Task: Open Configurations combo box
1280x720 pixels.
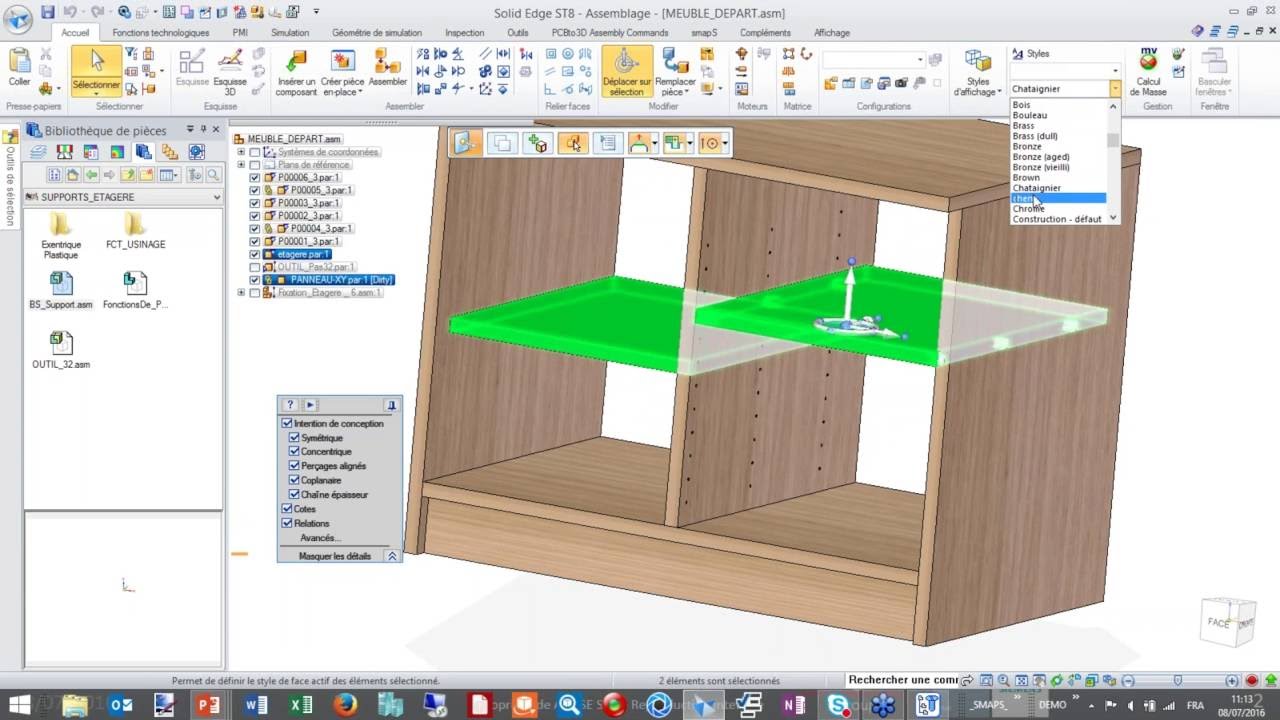Action: click(x=874, y=60)
